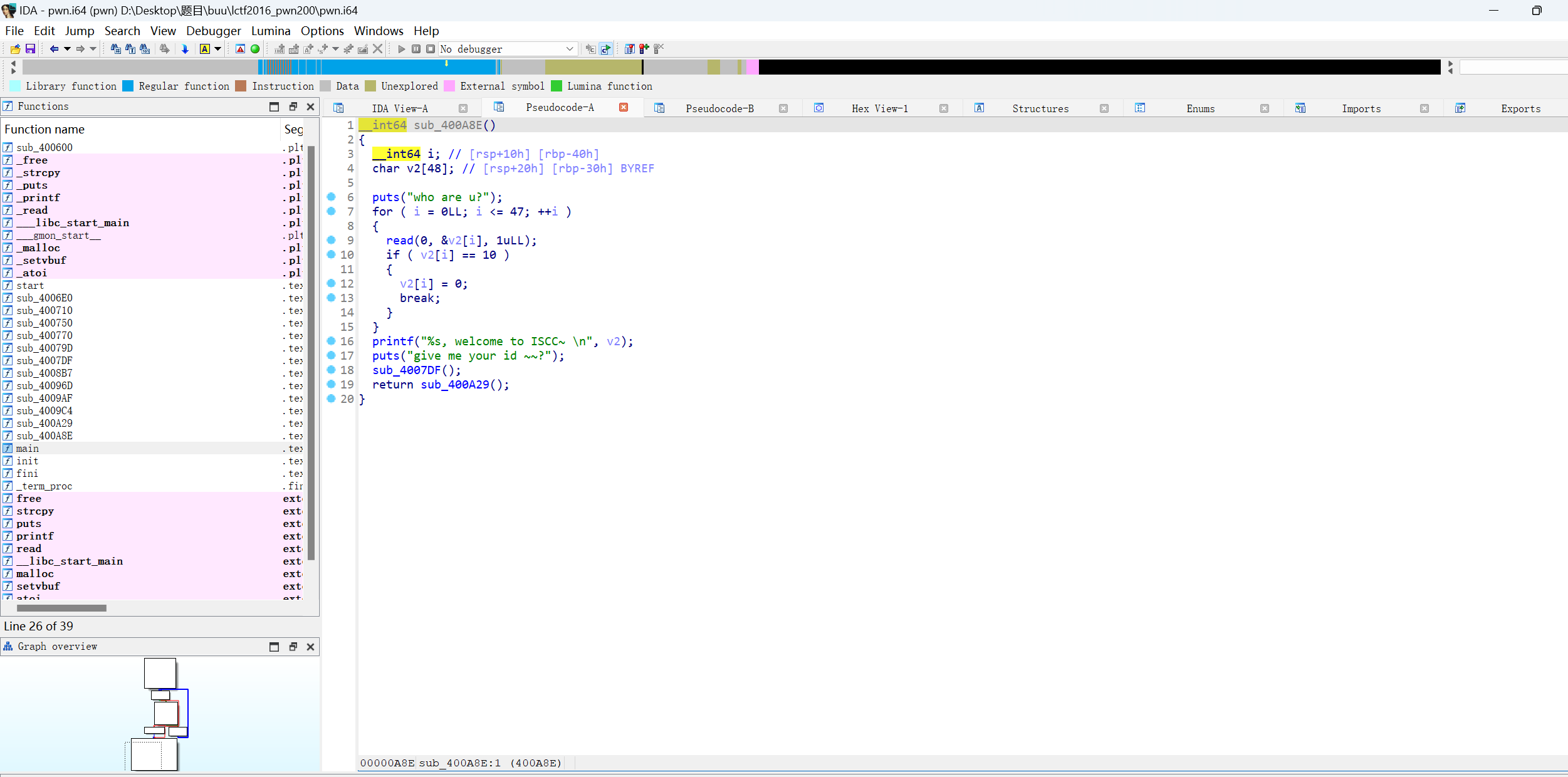Click the make ASCII string icon
1568x777 pixels.
click(x=308, y=49)
